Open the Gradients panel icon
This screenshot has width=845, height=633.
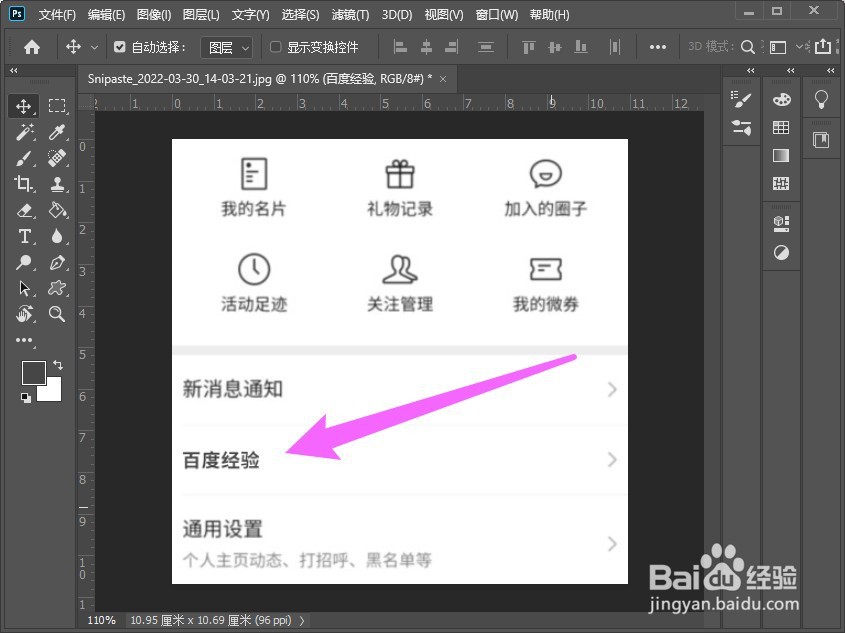781,156
